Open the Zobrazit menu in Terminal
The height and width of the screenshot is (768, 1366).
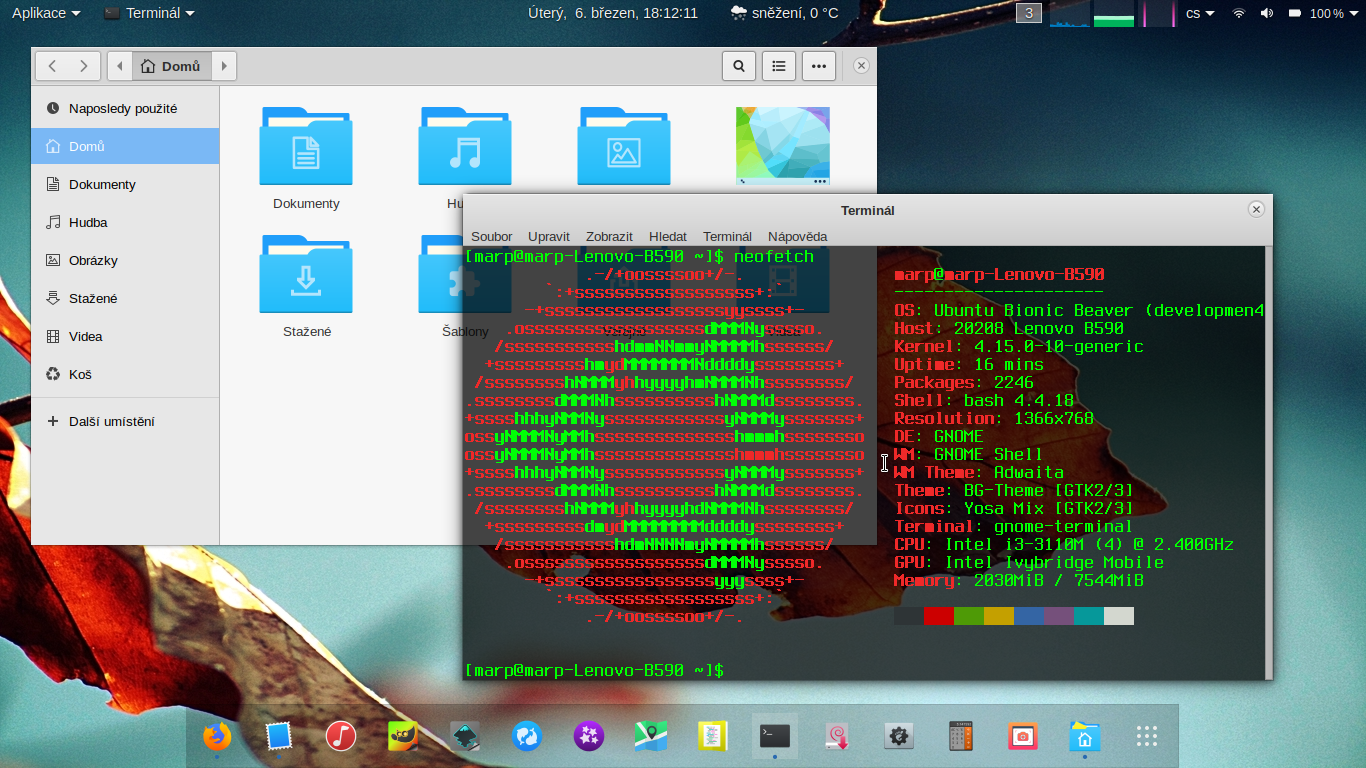click(x=609, y=236)
